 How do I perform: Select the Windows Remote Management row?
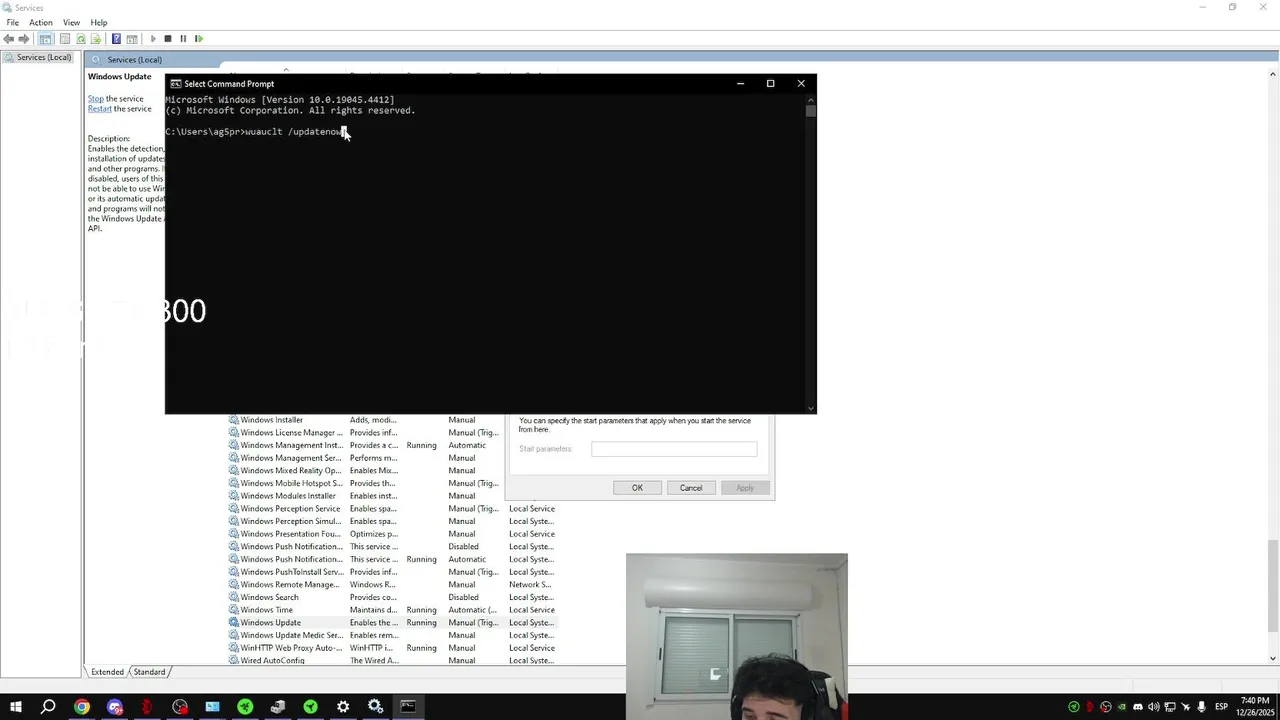pyautogui.click(x=391, y=585)
